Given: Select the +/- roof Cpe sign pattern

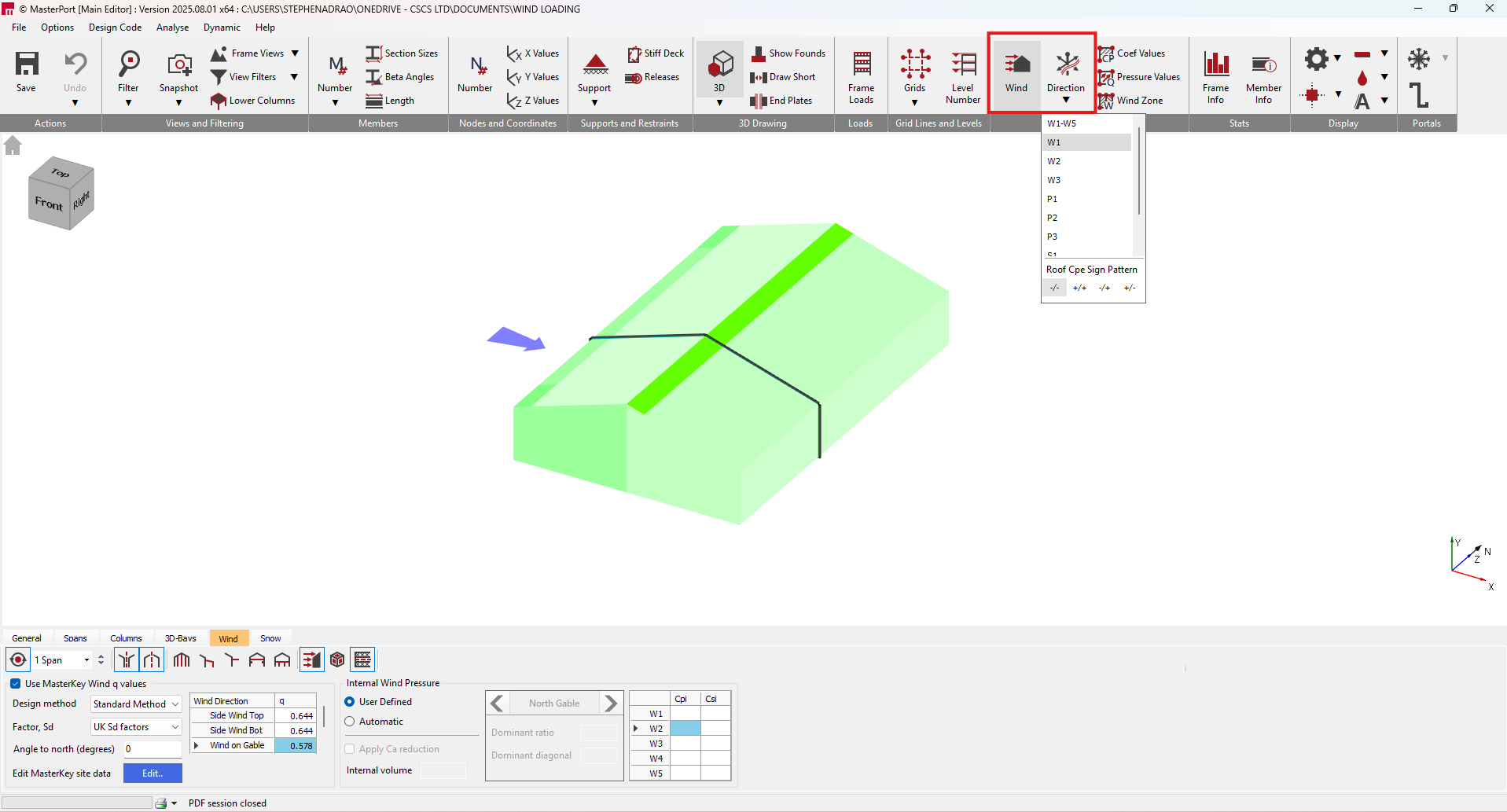Looking at the screenshot, I should (x=1130, y=288).
